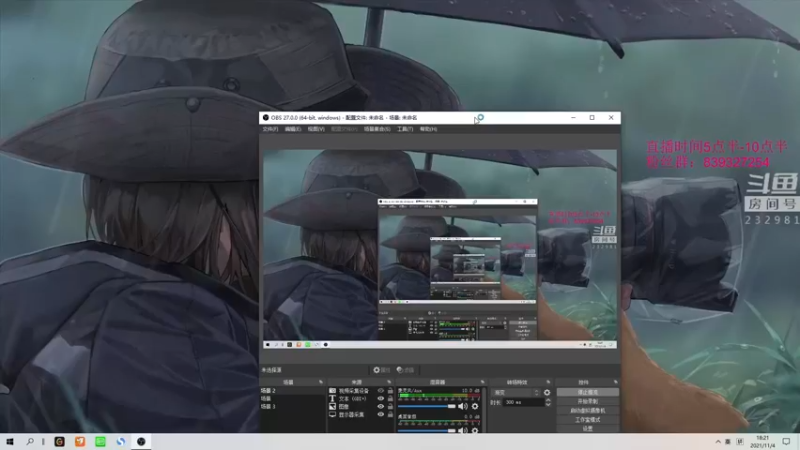Open microphone/Aux audio settings gear

pyautogui.click(x=475, y=407)
